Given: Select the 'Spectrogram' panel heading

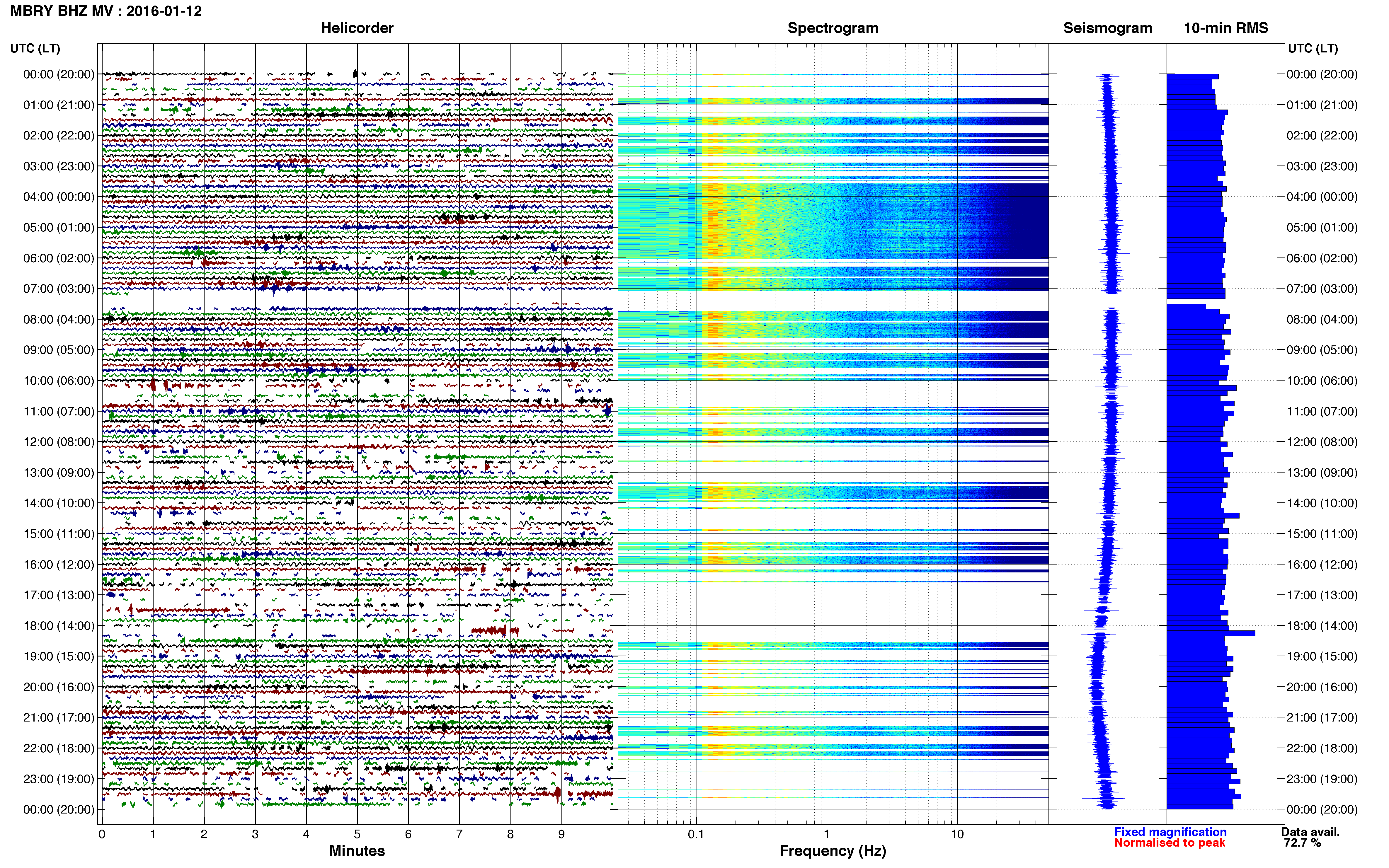Looking at the screenshot, I should pos(833,28).
